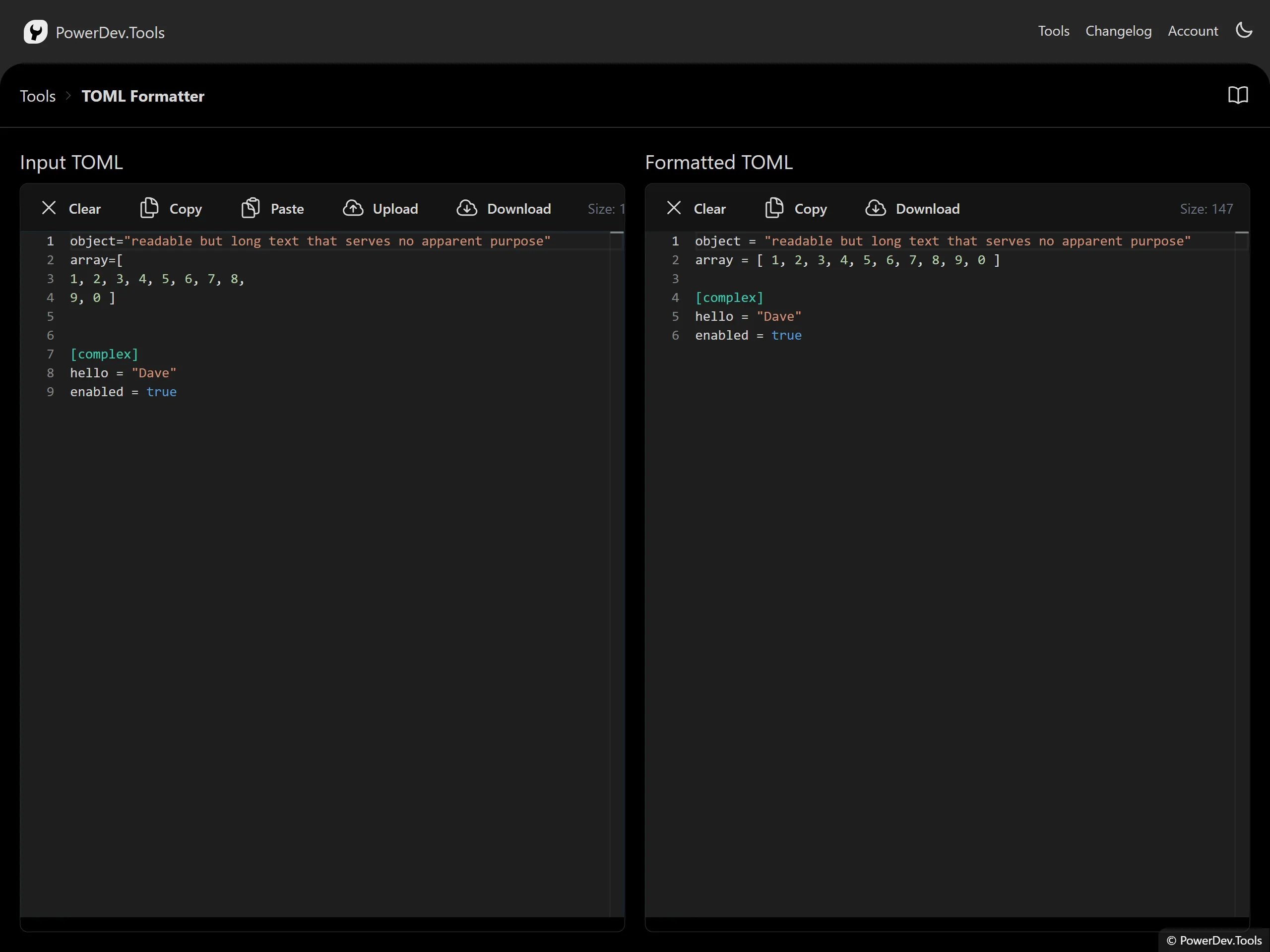Go to the Account page
1270x952 pixels.
(1193, 31)
